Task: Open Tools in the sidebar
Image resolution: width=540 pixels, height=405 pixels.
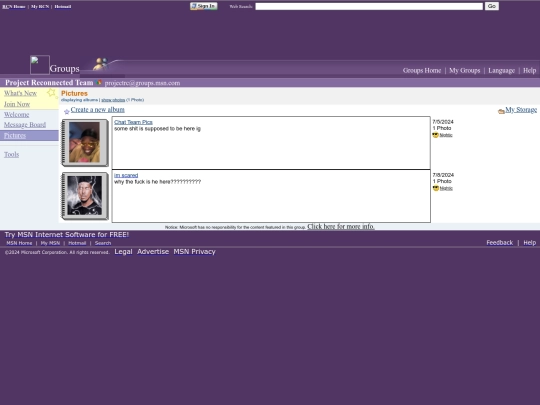Action: coord(11,154)
